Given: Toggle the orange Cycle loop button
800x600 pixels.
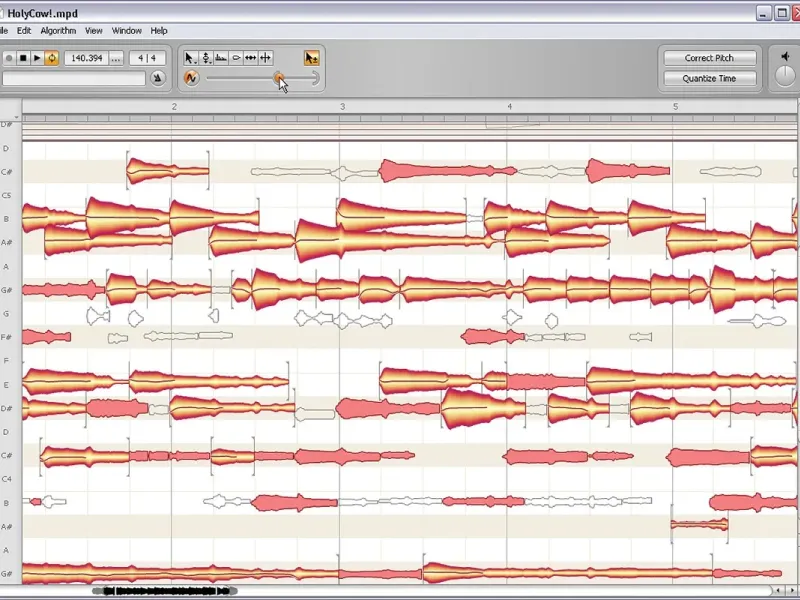Looking at the screenshot, I should [52, 58].
